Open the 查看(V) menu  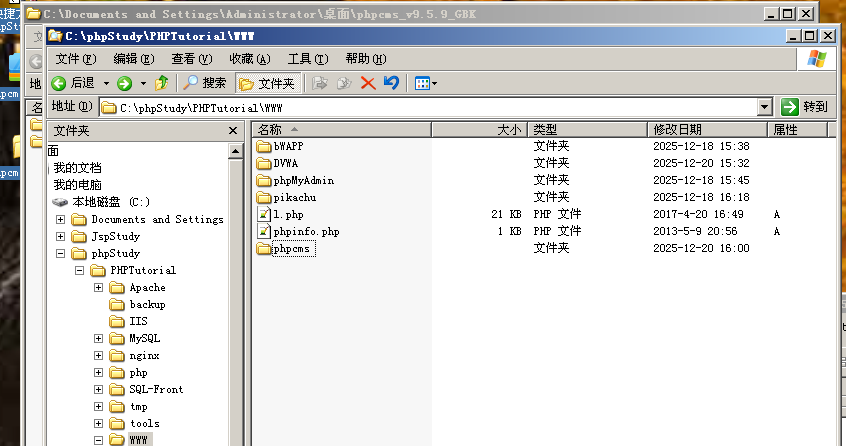(x=192, y=59)
